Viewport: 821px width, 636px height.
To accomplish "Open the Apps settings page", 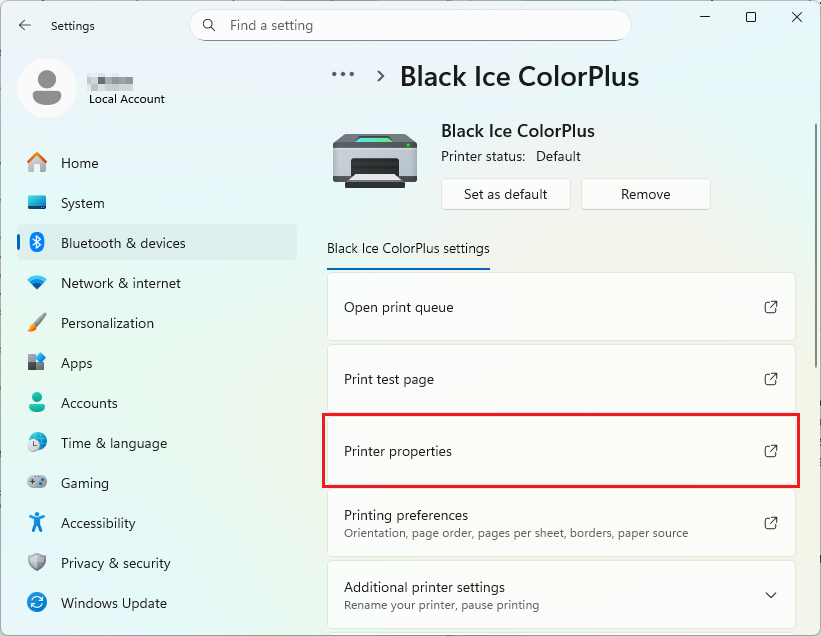I will [x=76, y=363].
